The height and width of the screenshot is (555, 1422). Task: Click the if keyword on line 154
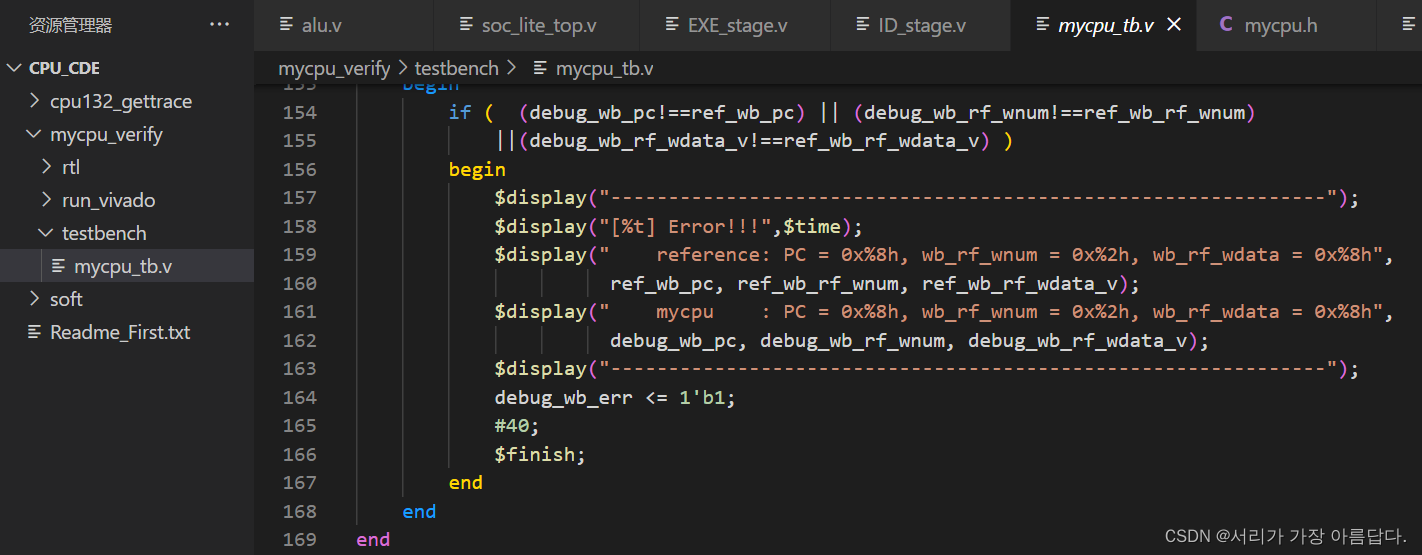pos(459,112)
